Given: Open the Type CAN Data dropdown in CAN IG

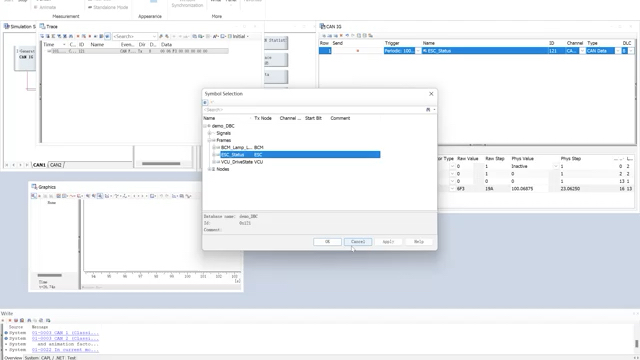Looking at the screenshot, I should (x=618, y=51).
